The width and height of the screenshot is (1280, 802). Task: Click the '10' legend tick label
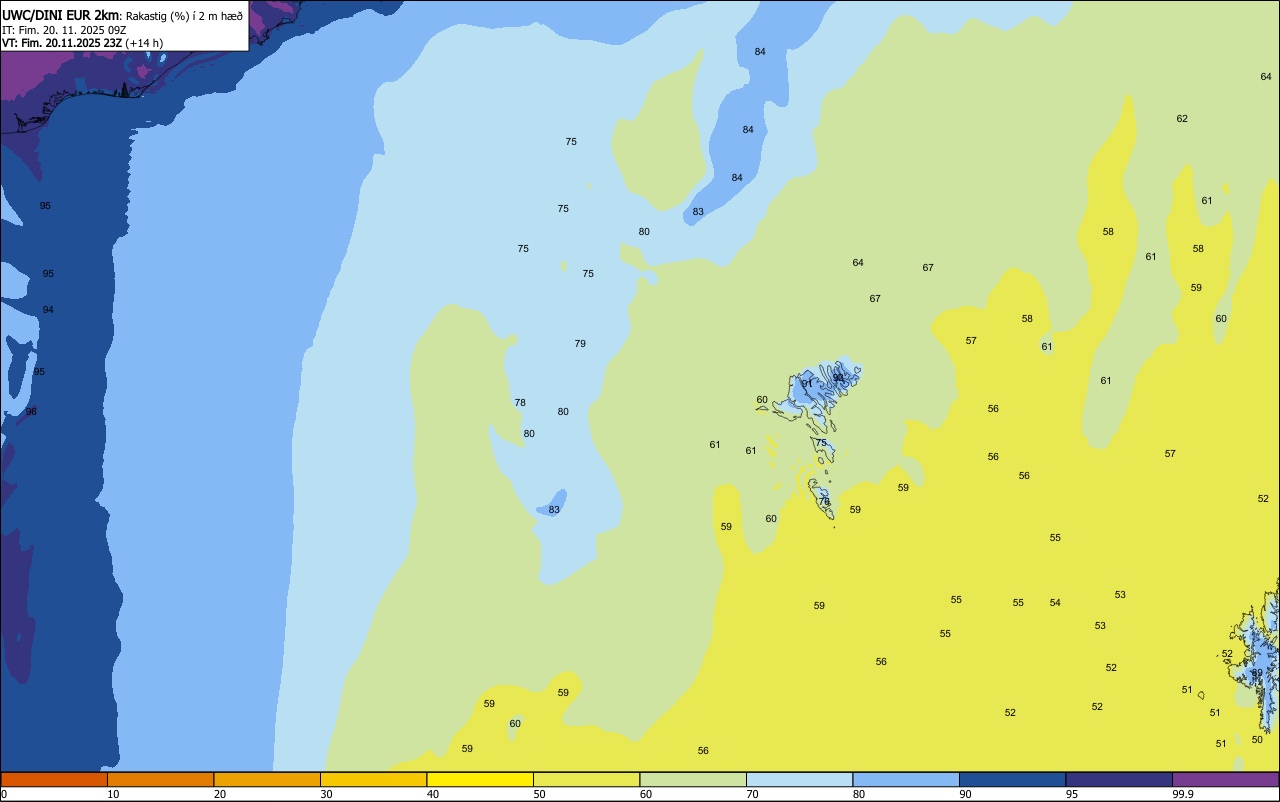[114, 794]
